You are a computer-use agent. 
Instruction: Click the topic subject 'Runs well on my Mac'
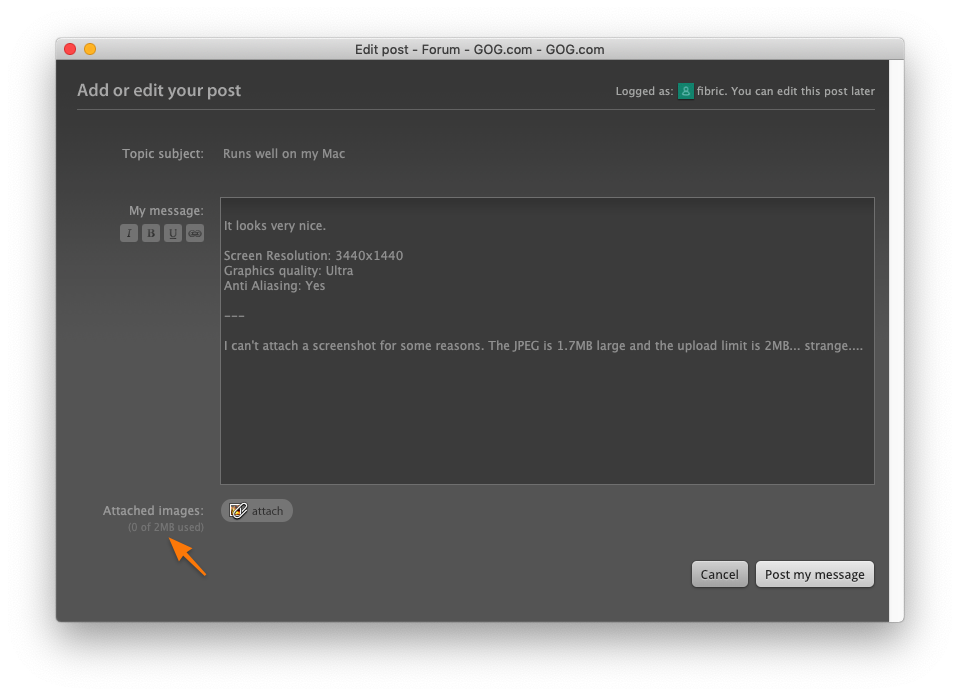284,154
